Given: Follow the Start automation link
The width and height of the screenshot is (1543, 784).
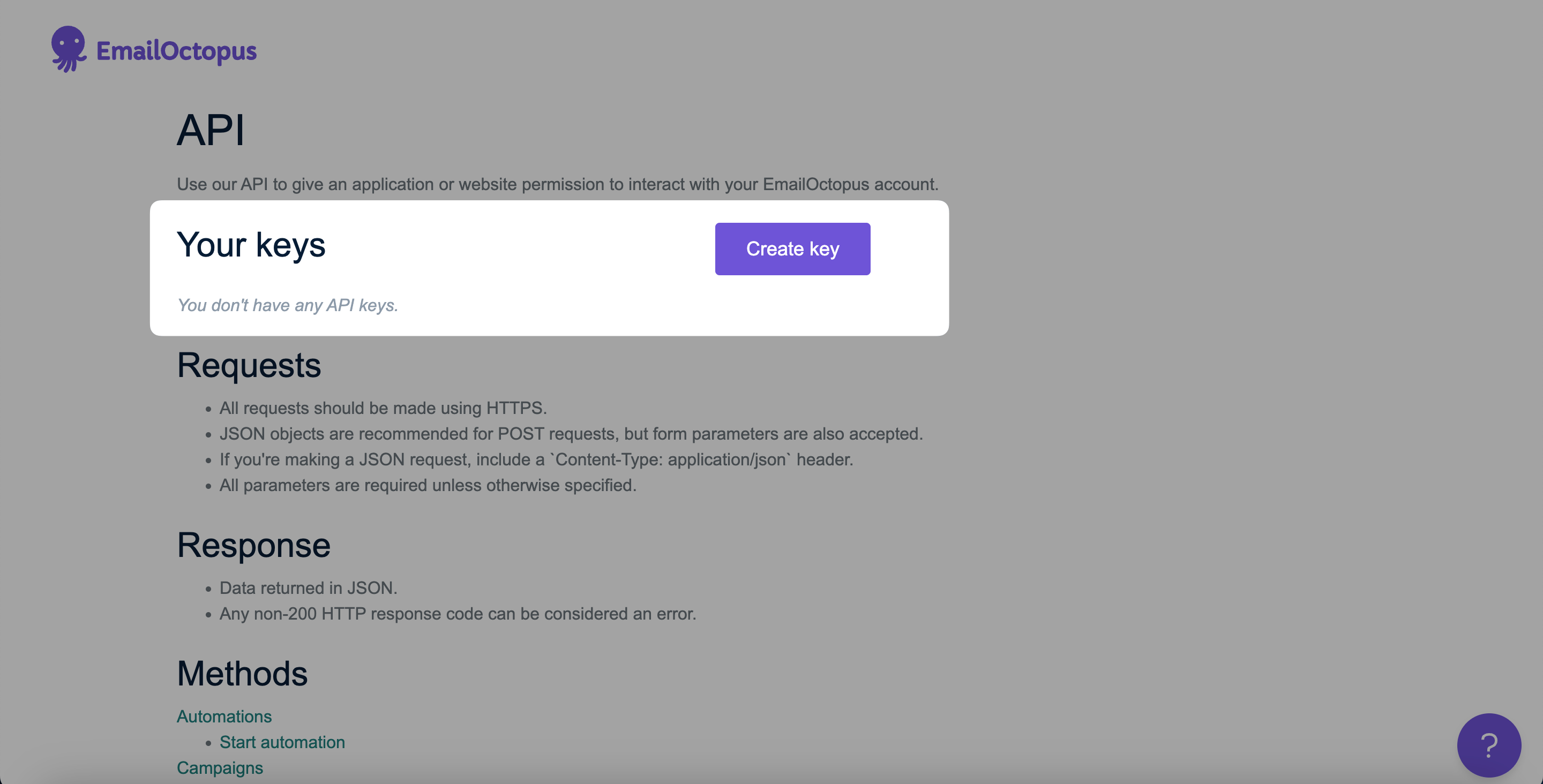Looking at the screenshot, I should (x=282, y=742).
